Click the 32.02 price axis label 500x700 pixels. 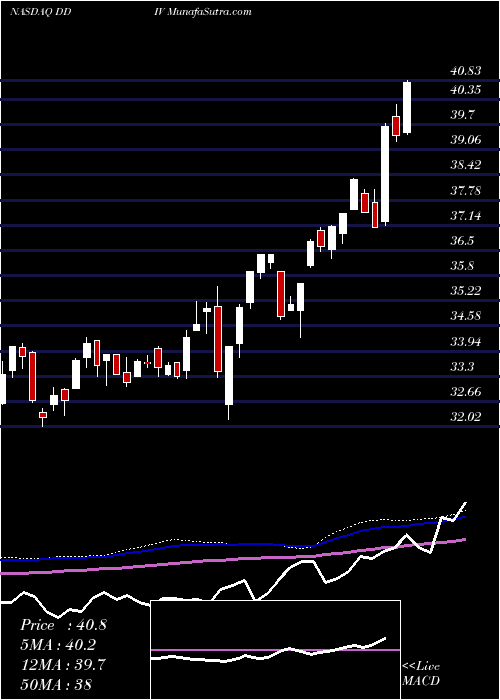(x=465, y=417)
